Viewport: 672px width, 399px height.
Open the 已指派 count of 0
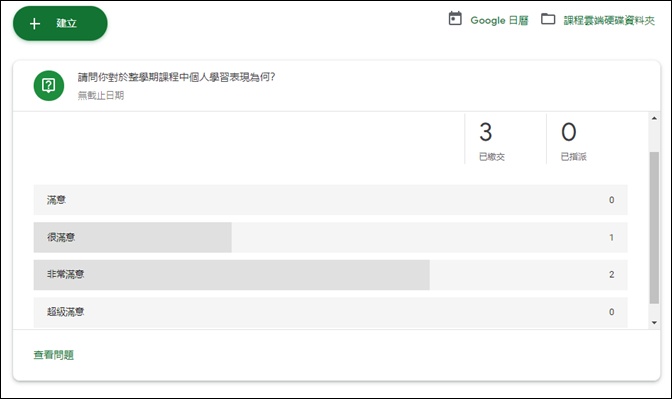573,141
